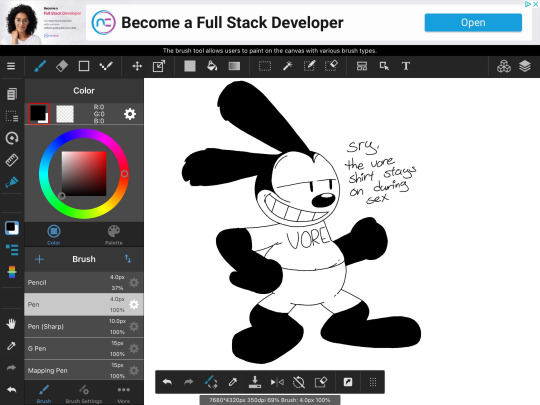This screenshot has width=540, height=405.
Task: Select the Text tool
Action: [x=406, y=66]
